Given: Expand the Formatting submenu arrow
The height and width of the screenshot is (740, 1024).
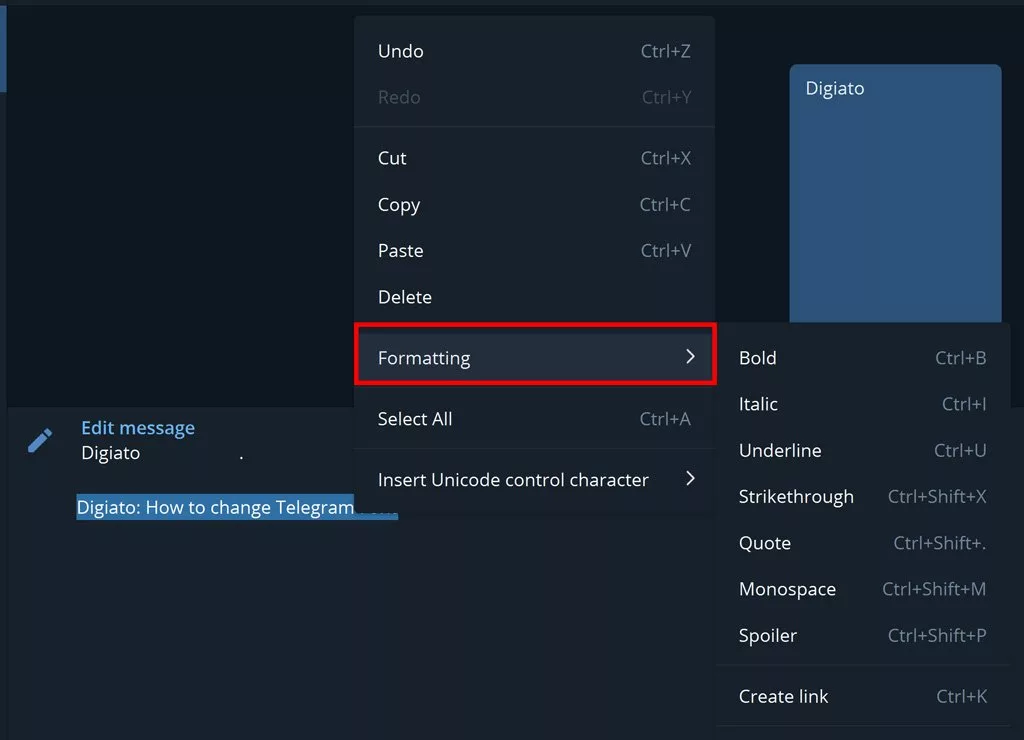Looking at the screenshot, I should click(x=690, y=356).
